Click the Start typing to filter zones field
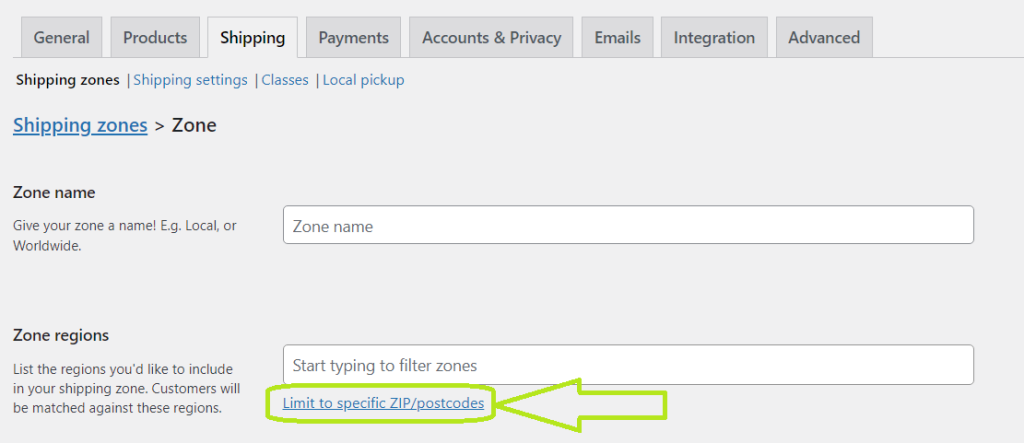This screenshot has height=443, width=1024. tap(628, 365)
